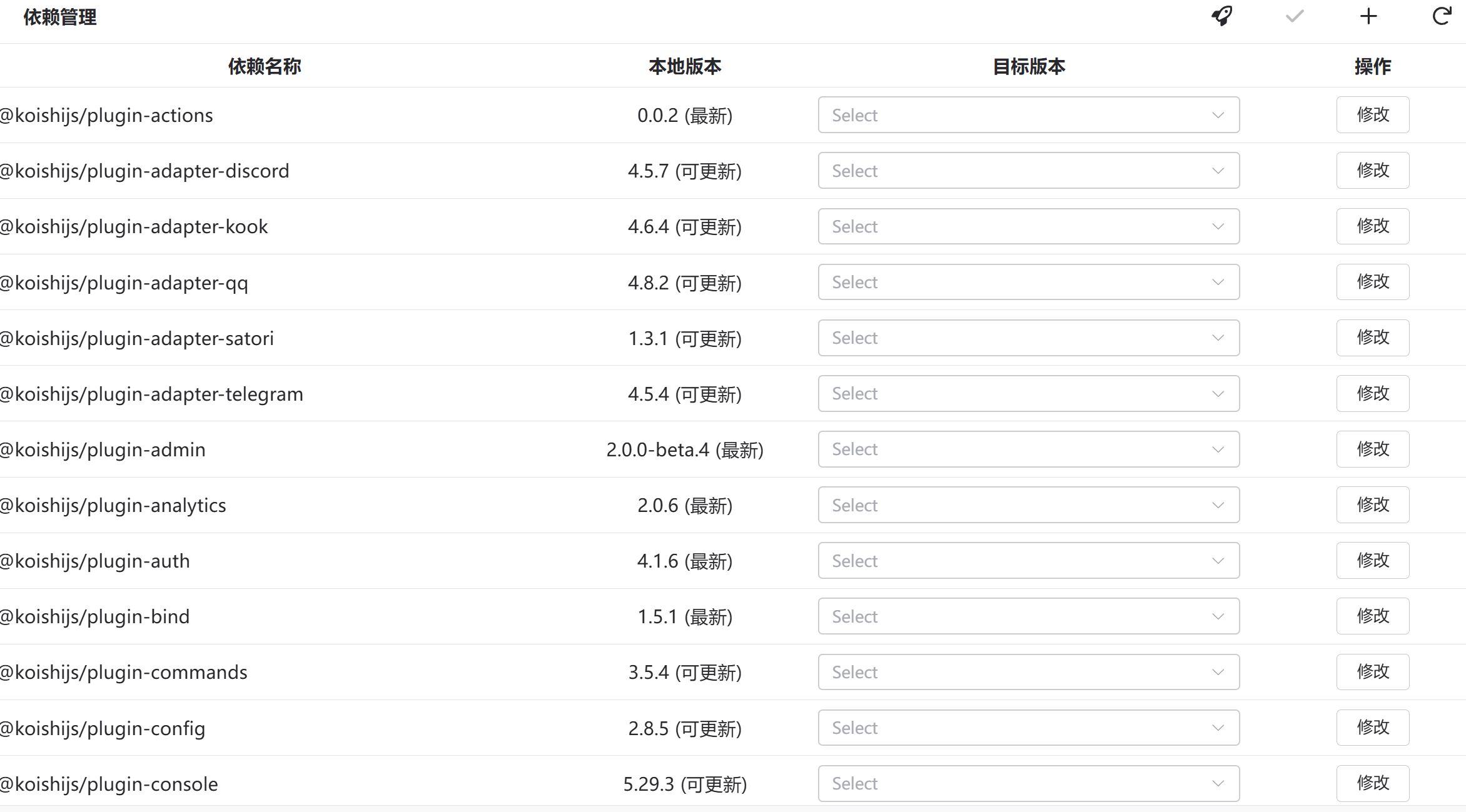Click version 3.5.4 (可更新) cell
This screenshot has height=812, width=1466.
(x=685, y=673)
